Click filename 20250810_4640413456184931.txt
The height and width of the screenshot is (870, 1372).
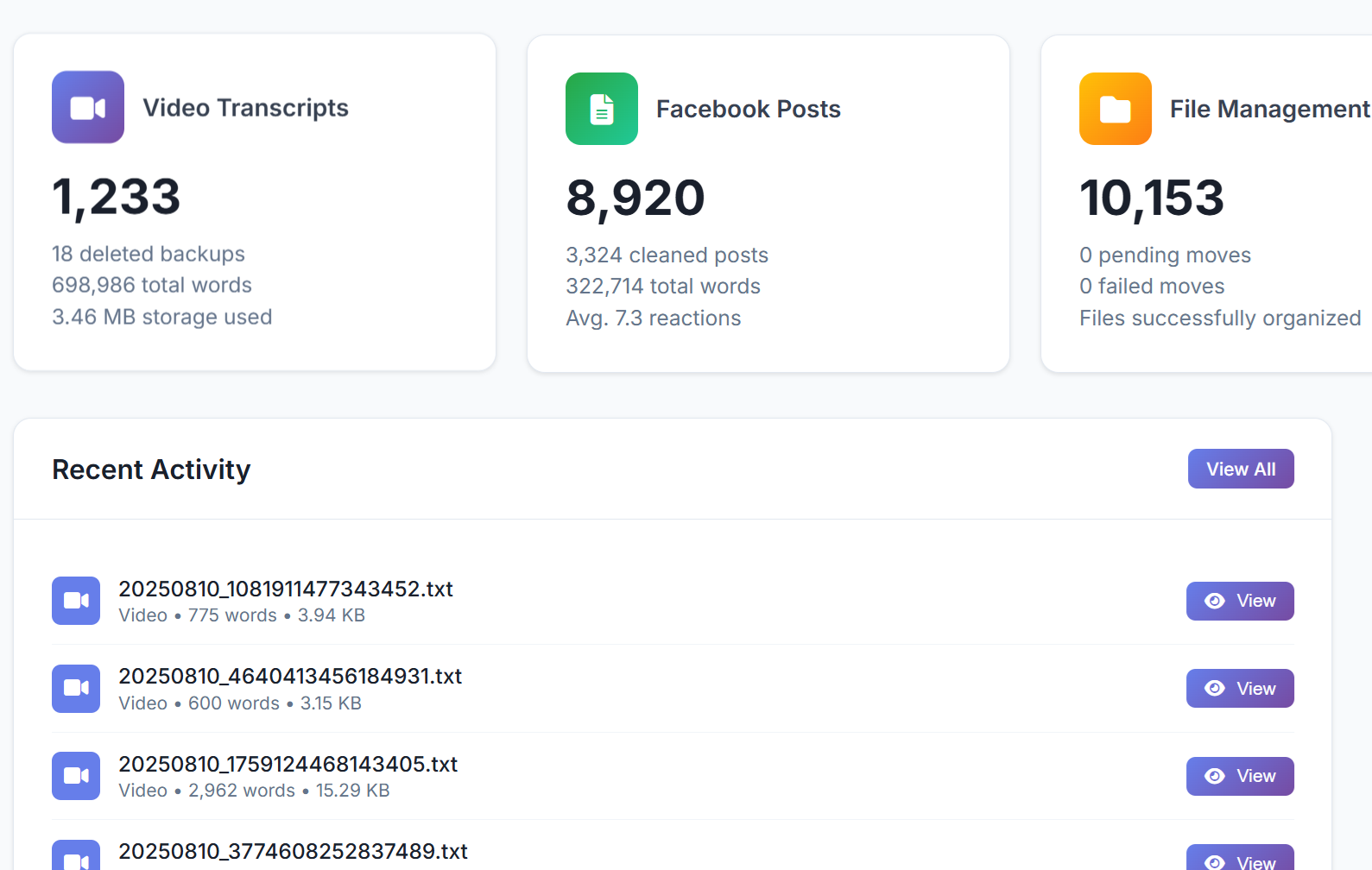tap(290, 676)
